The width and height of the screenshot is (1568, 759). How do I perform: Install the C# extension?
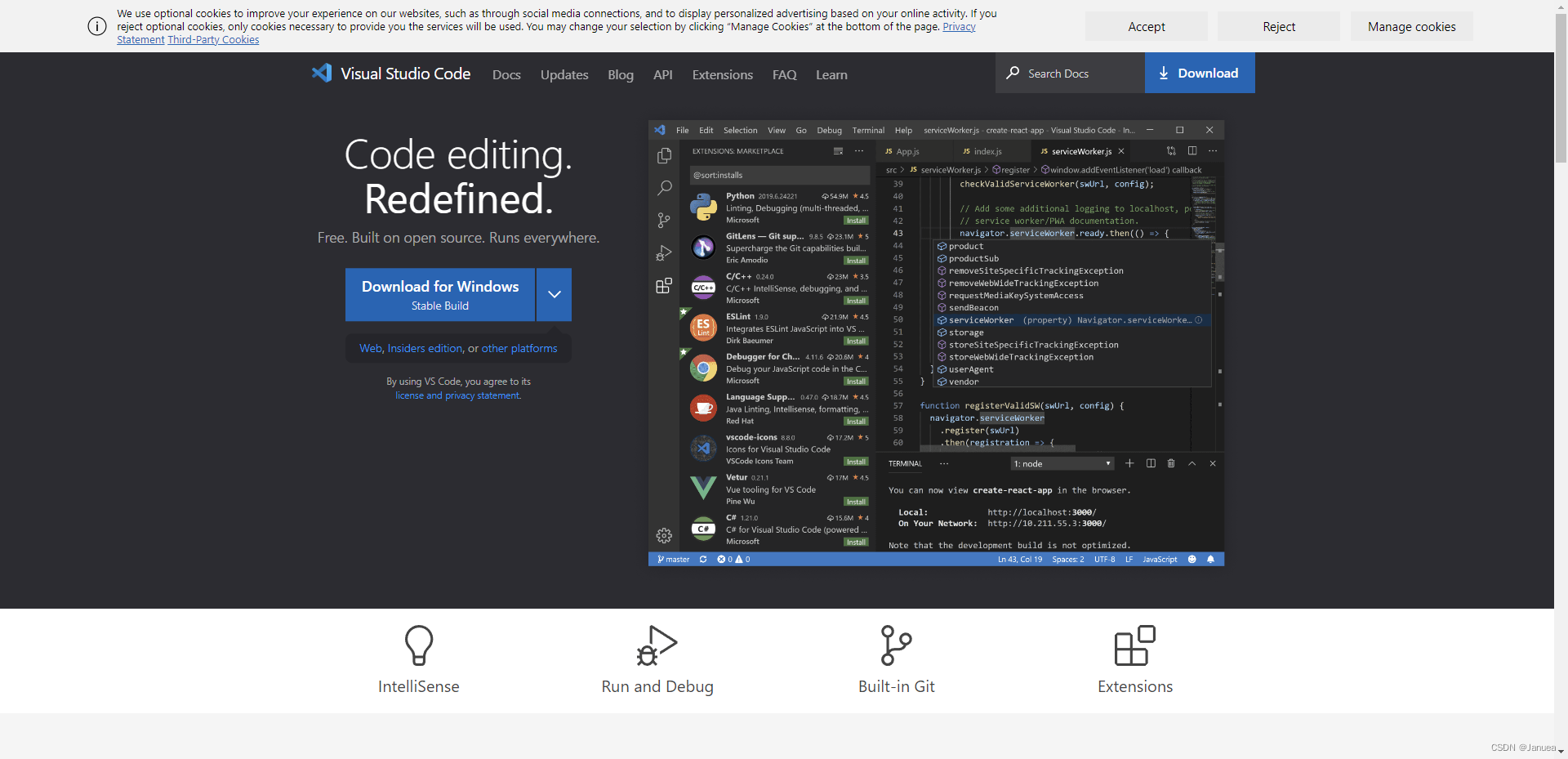click(x=856, y=542)
